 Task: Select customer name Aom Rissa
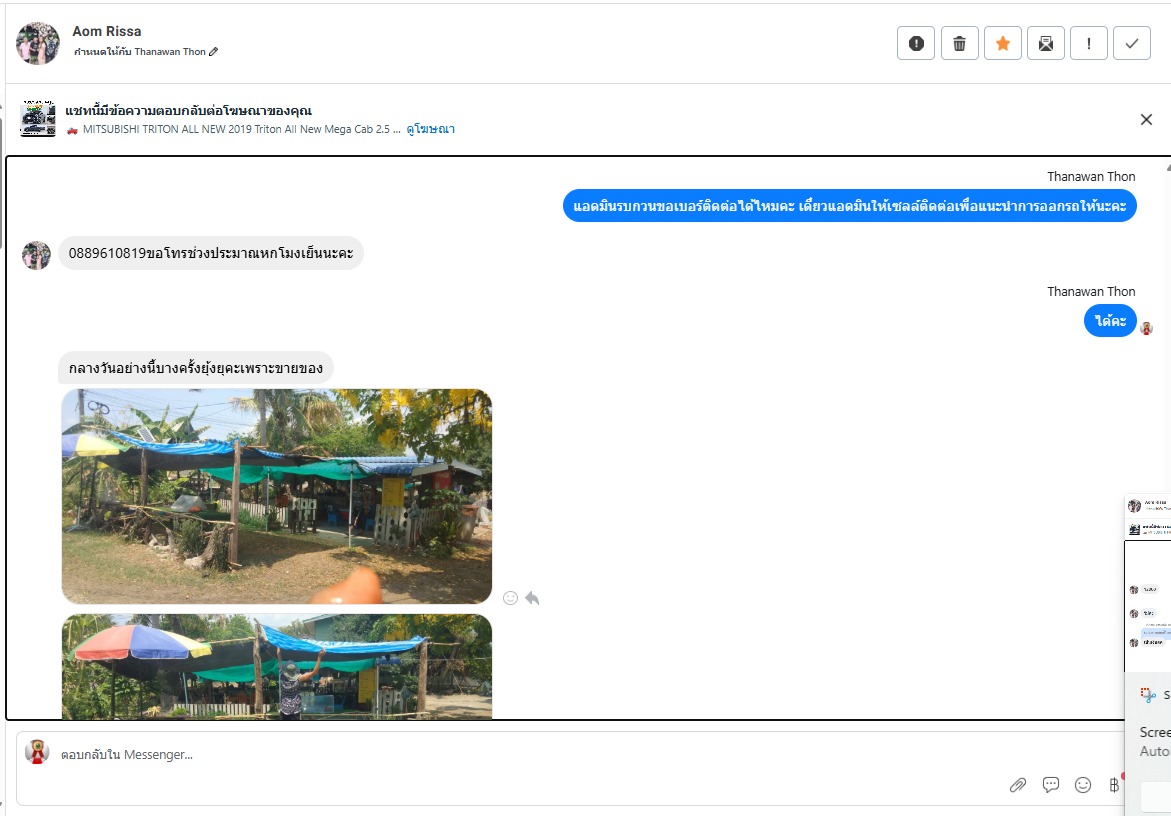point(107,31)
